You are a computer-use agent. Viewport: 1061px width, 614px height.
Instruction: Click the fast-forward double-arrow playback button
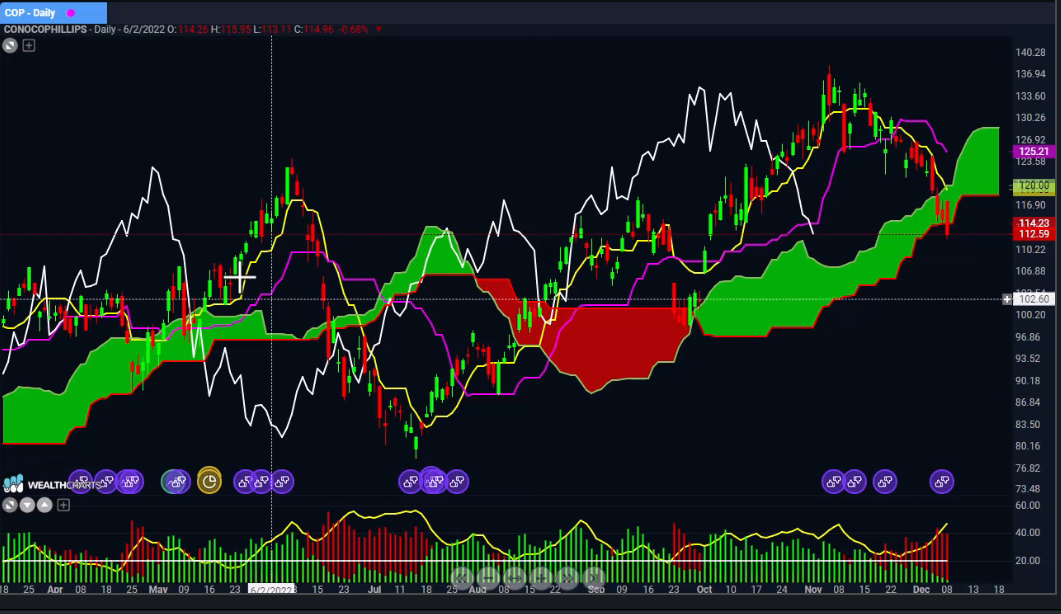pos(567,578)
